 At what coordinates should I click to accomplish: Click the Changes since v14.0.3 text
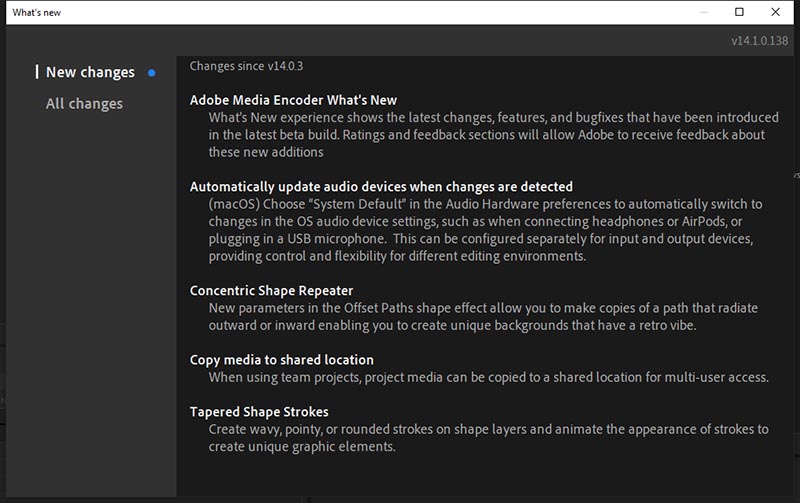(246, 66)
